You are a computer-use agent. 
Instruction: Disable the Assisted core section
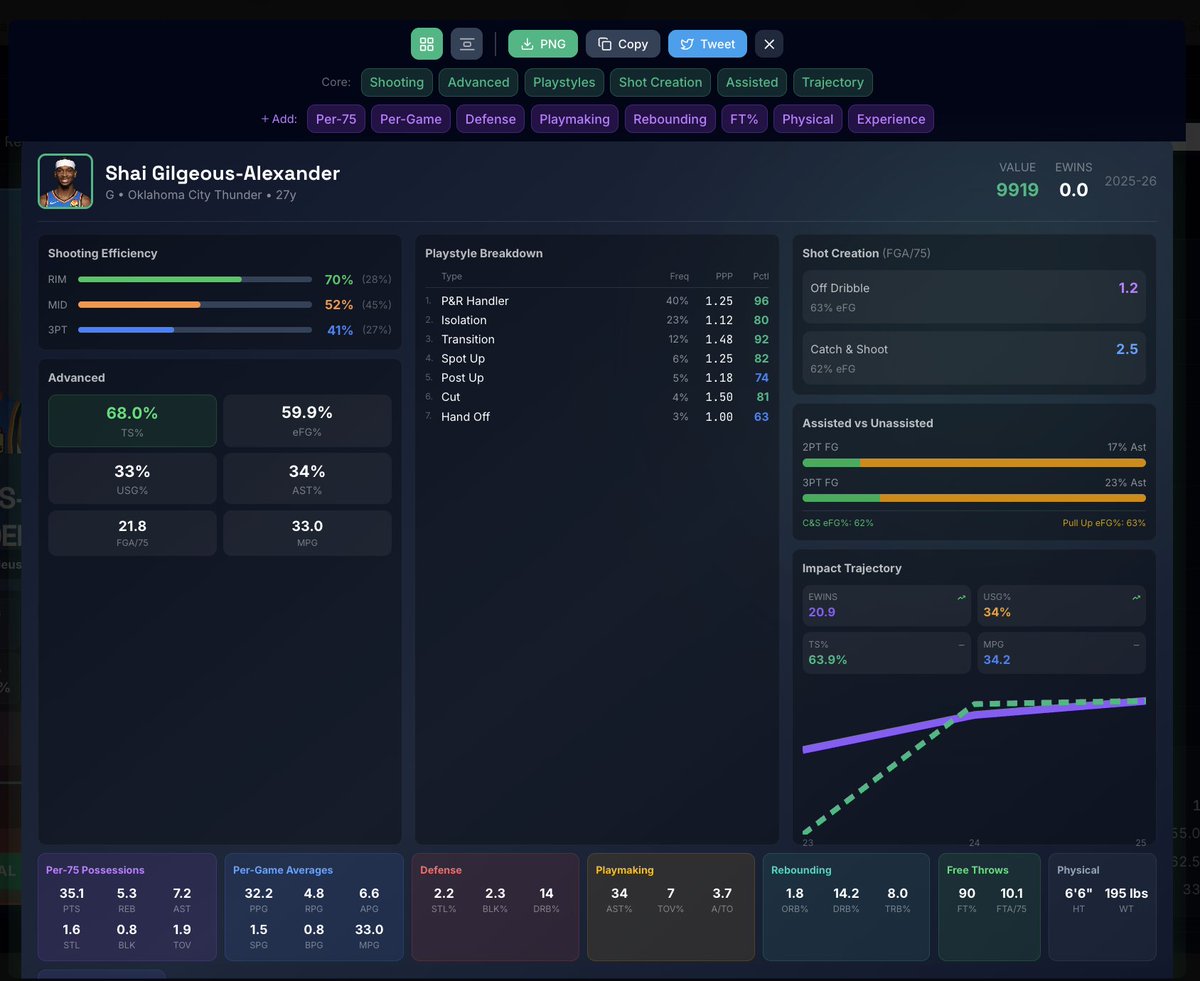coord(751,82)
